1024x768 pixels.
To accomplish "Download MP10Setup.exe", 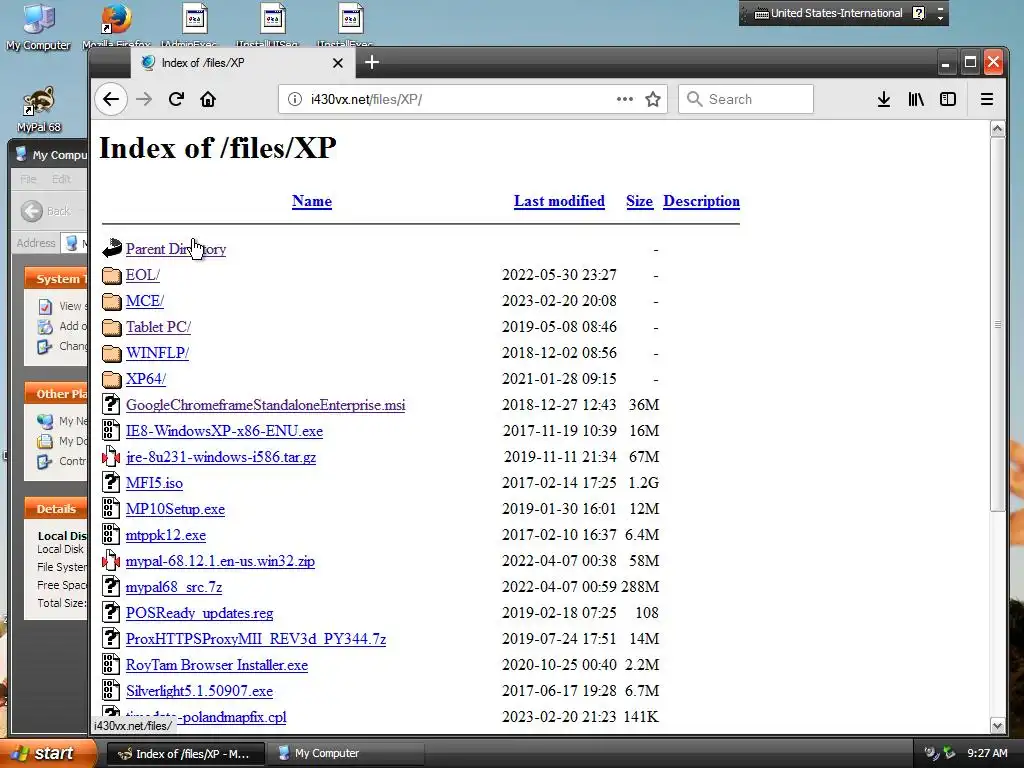I will 175,509.
